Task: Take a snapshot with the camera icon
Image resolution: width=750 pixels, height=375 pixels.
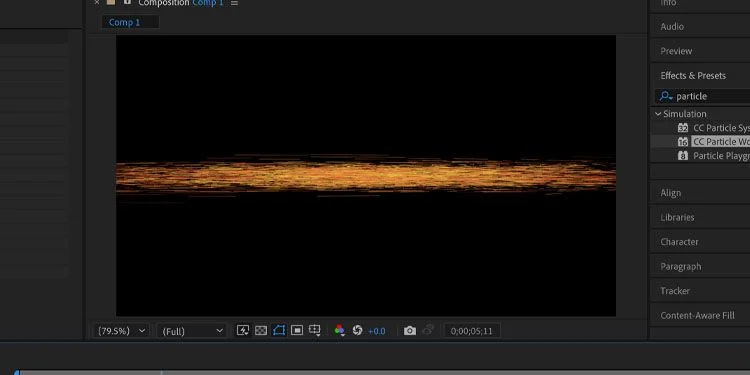Action: pos(409,331)
